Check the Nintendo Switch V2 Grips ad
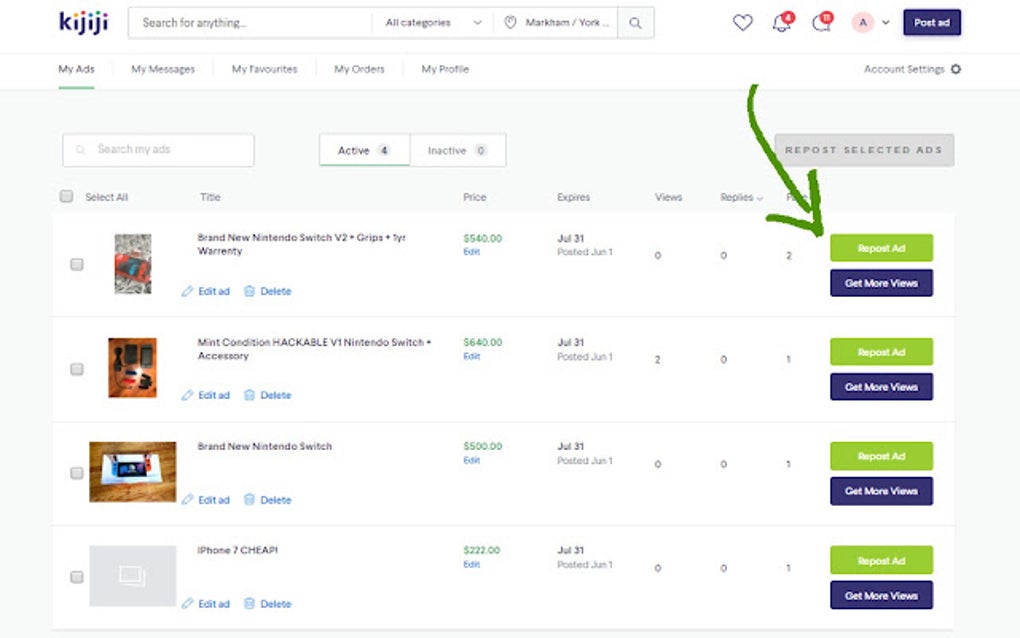This screenshot has width=1020, height=638. [77, 265]
